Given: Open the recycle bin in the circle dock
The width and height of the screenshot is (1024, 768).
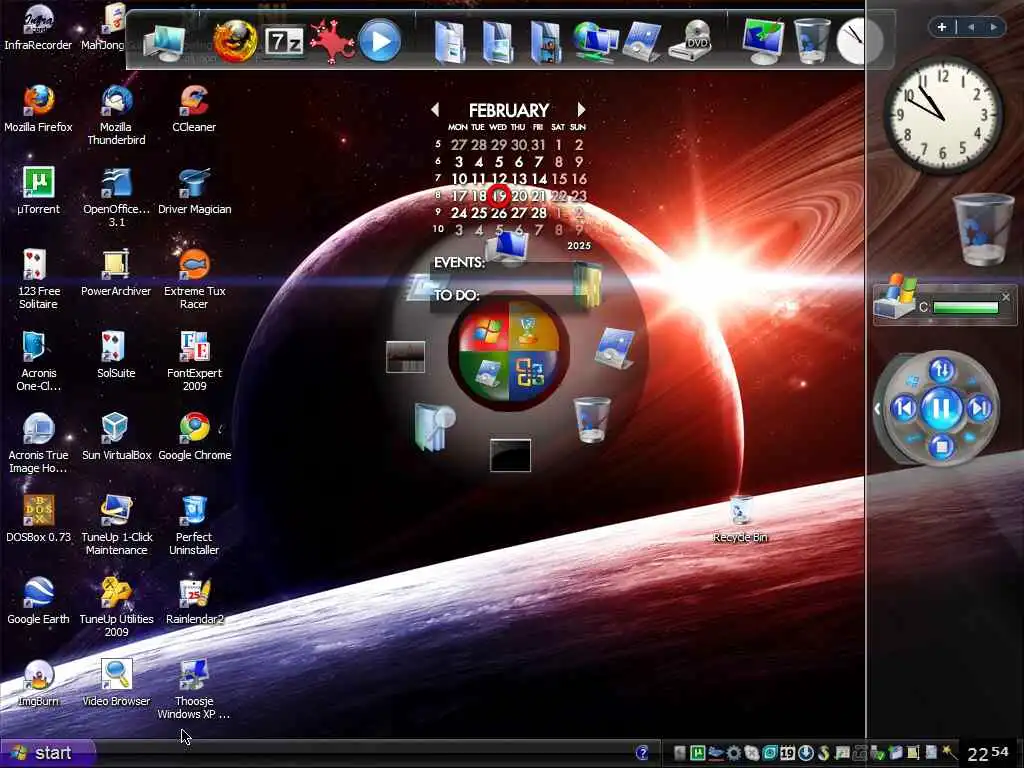Looking at the screenshot, I should click(592, 420).
